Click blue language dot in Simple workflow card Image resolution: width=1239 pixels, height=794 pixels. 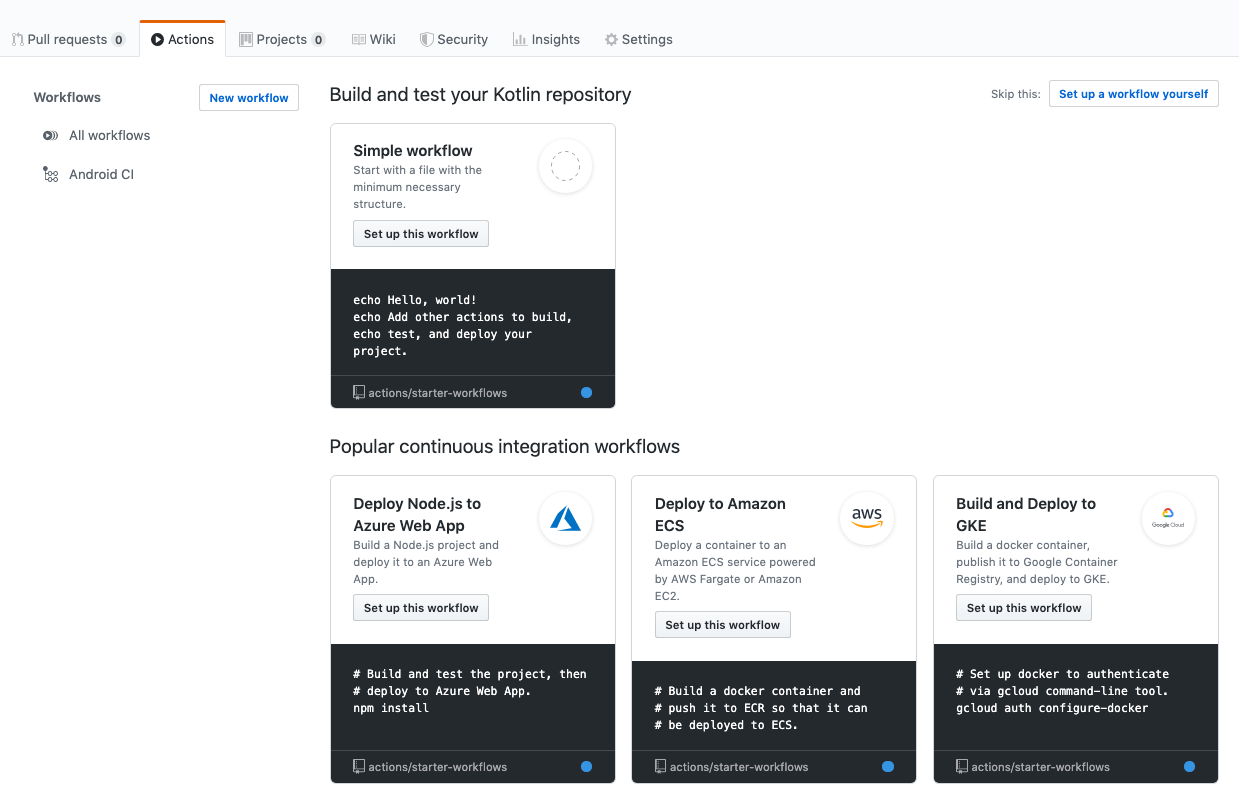(x=586, y=393)
